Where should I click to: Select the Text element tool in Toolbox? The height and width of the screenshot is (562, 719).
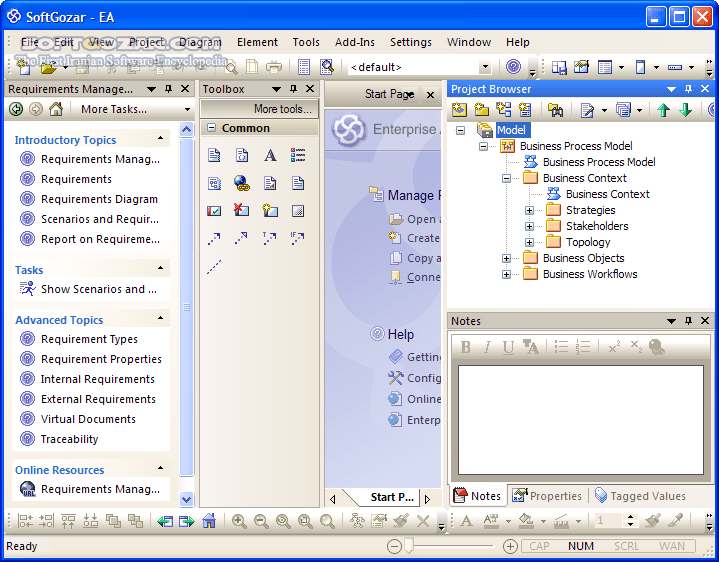[270, 156]
